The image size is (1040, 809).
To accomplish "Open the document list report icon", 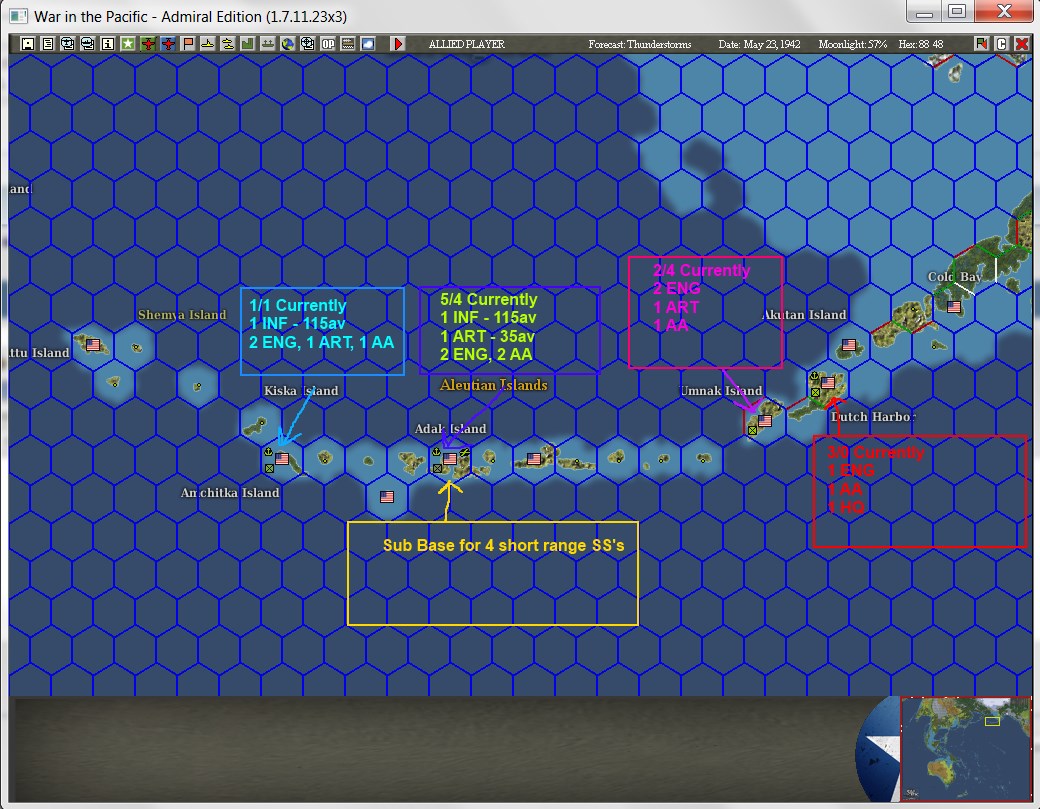I will click(48, 44).
